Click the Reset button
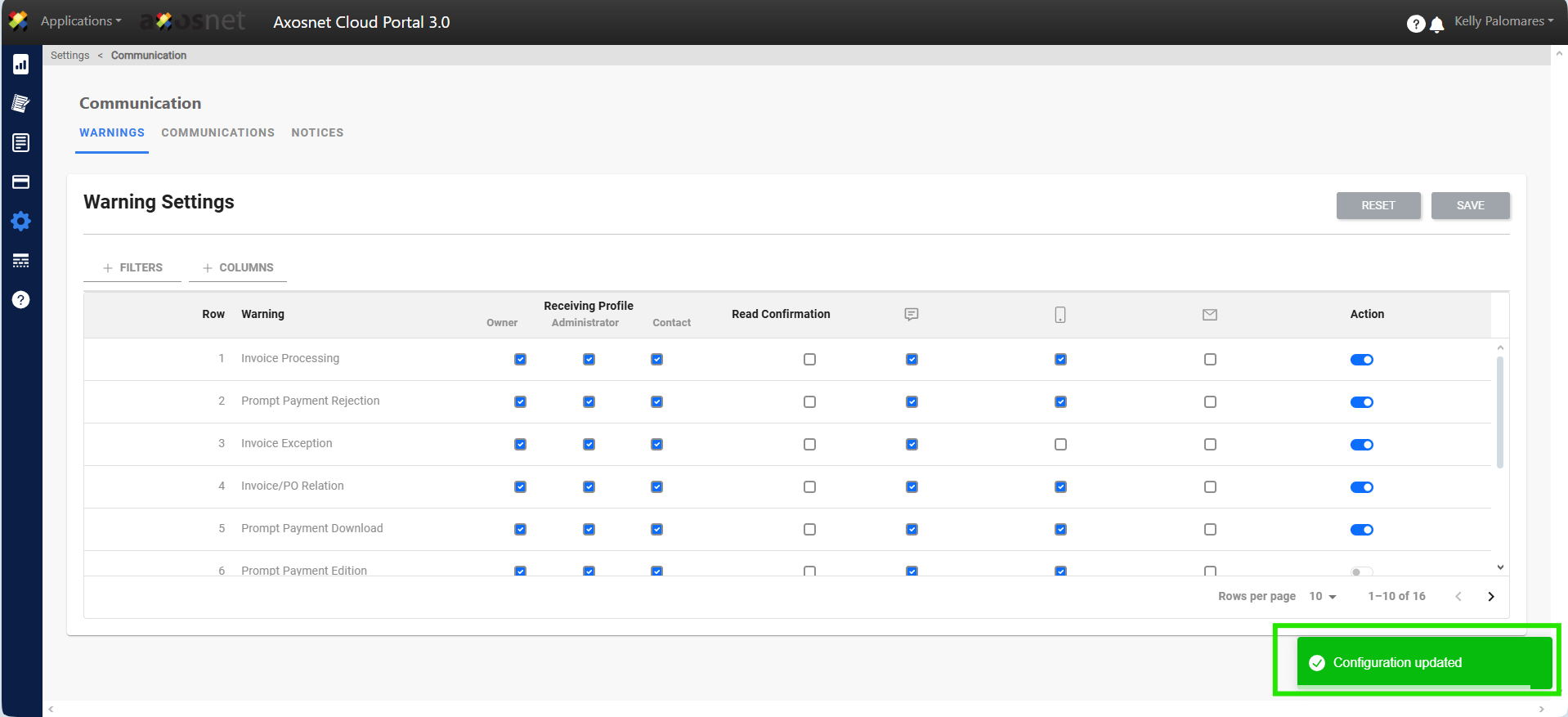The image size is (1568, 717). coord(1378,206)
